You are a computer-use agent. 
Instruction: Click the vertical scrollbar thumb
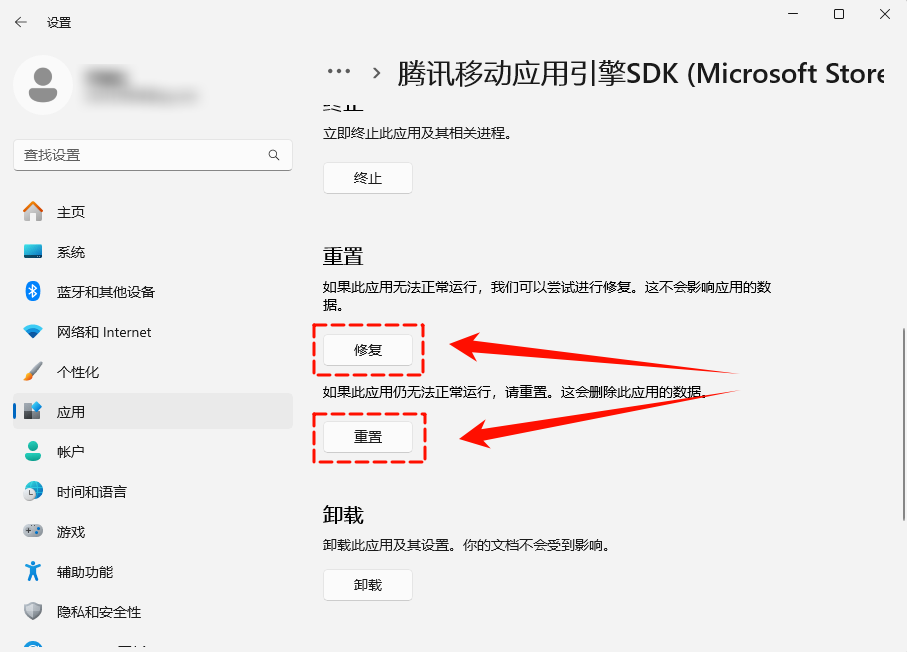point(904,425)
